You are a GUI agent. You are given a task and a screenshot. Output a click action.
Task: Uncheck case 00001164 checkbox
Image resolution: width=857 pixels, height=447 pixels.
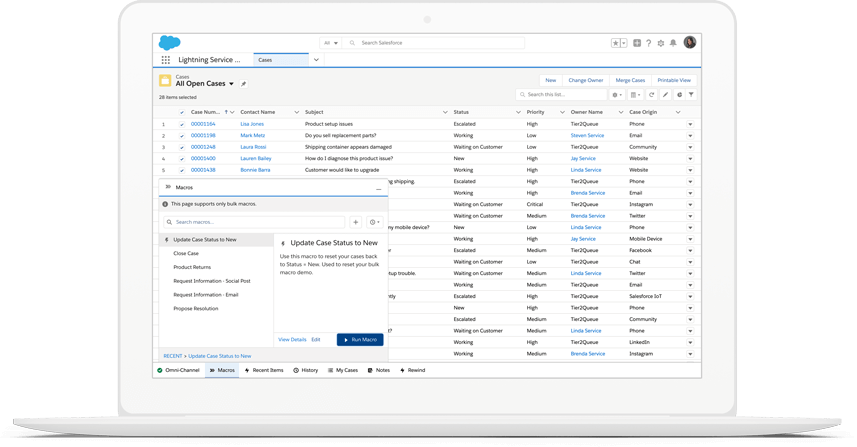coord(182,125)
